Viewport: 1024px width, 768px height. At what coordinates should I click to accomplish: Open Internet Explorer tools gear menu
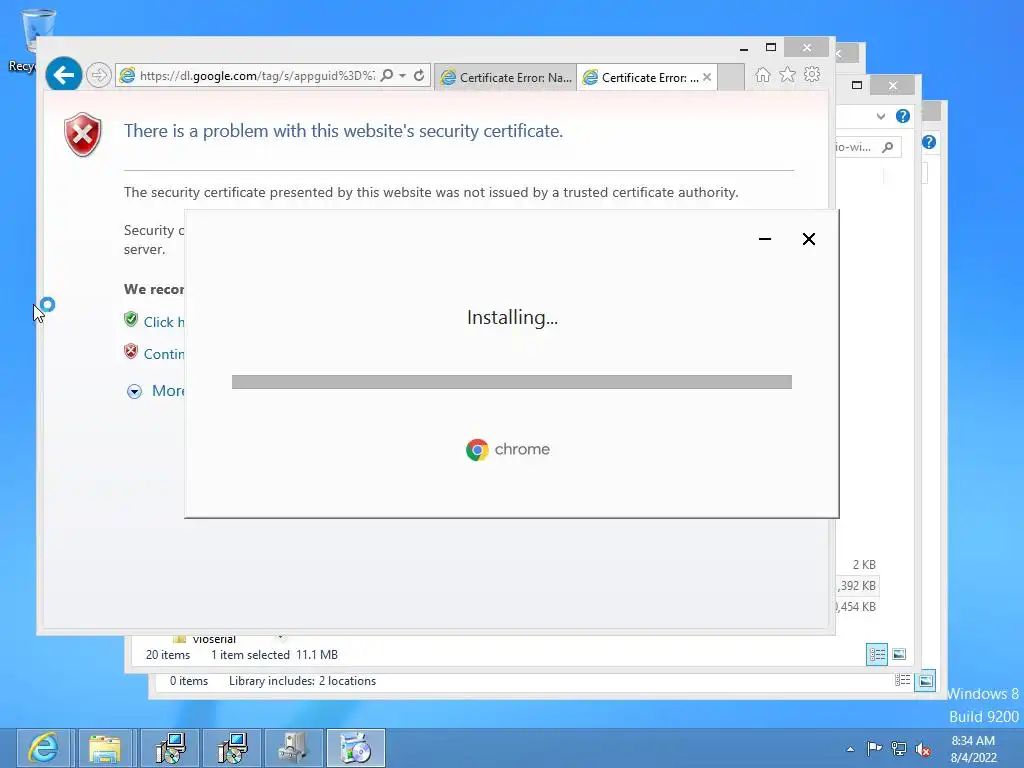click(x=812, y=74)
